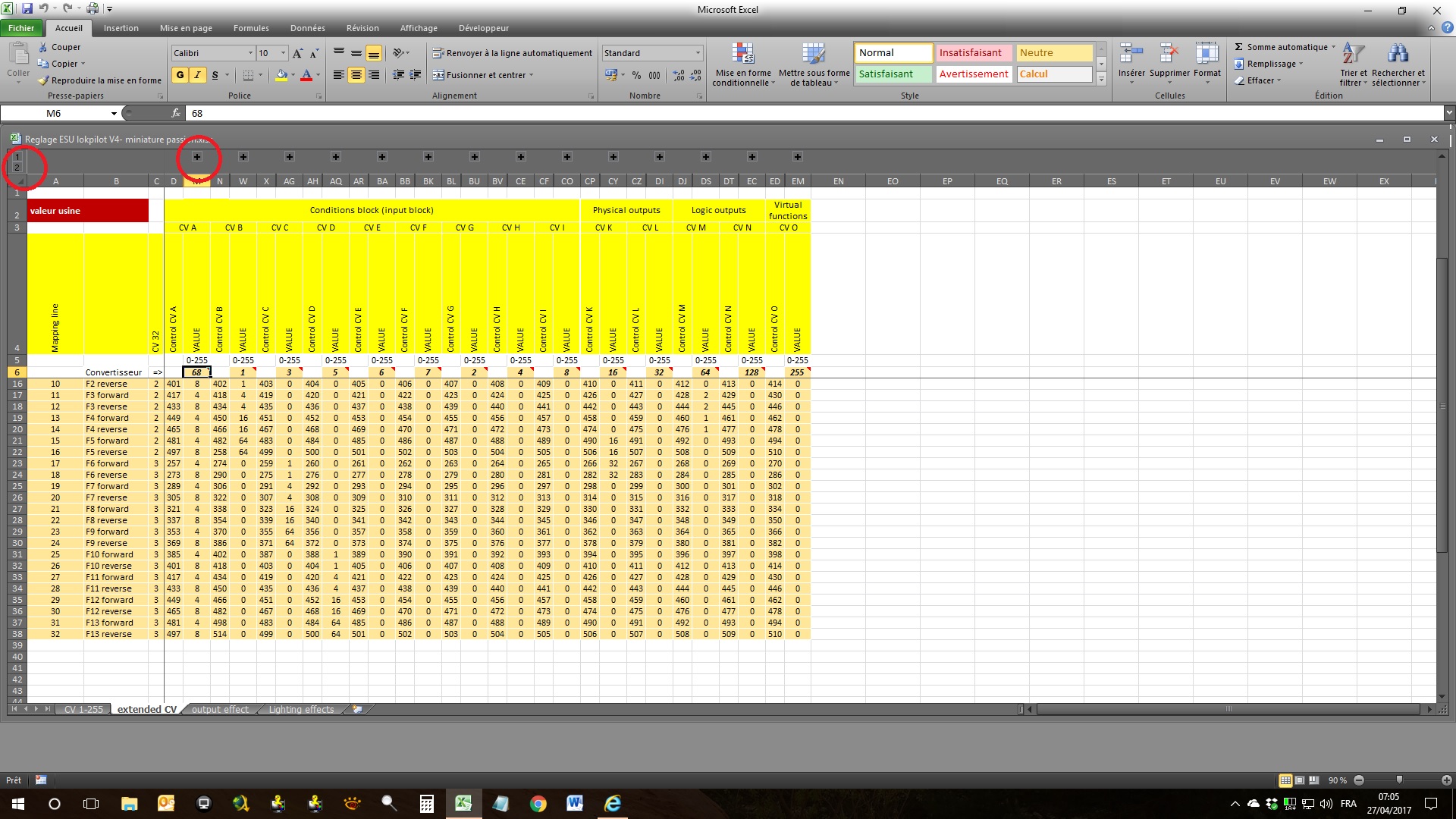Screen dimensions: 1456x819
Task: Click the formula bar containing 68
Action: click(814, 113)
